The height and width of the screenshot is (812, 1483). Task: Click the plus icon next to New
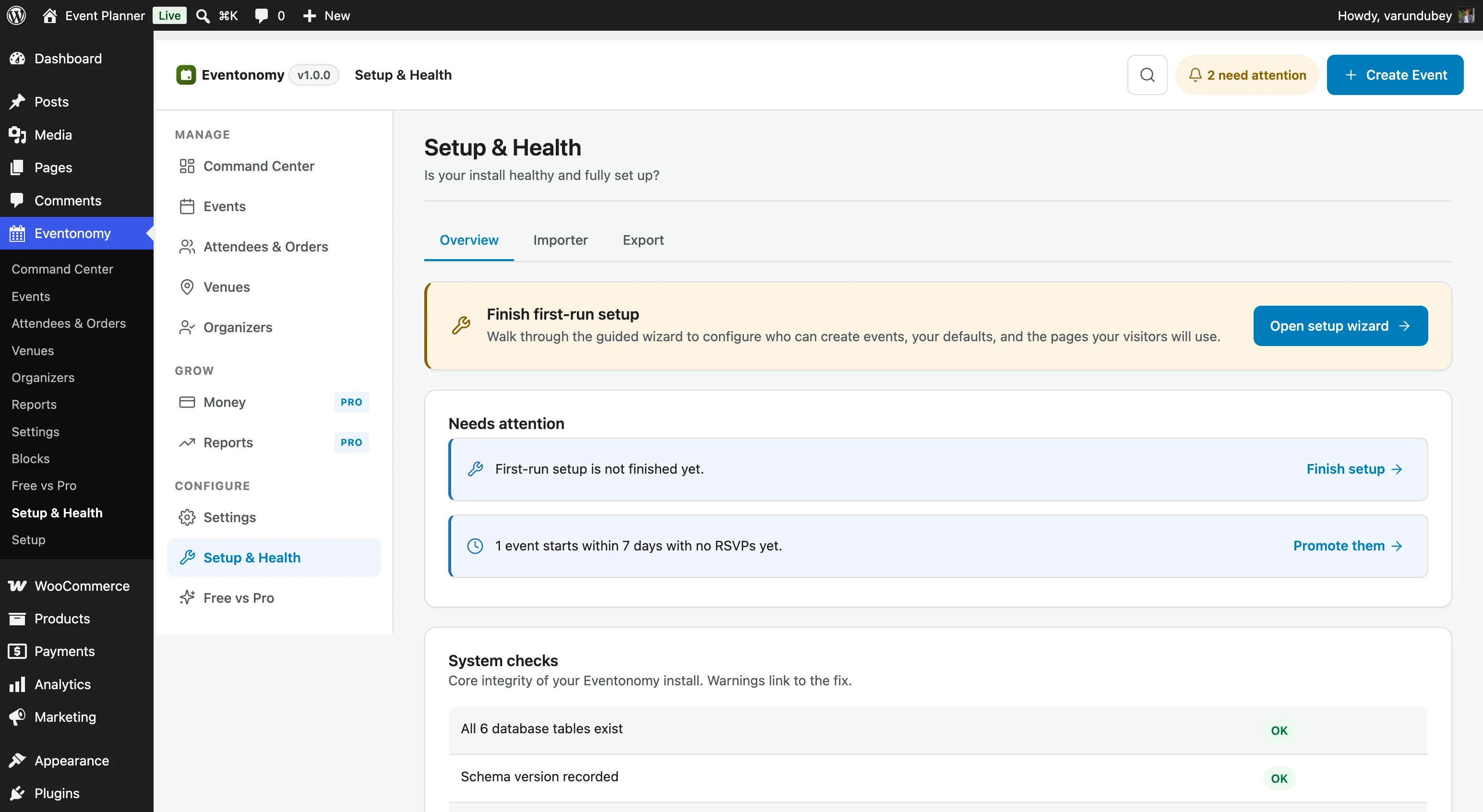[x=309, y=15]
